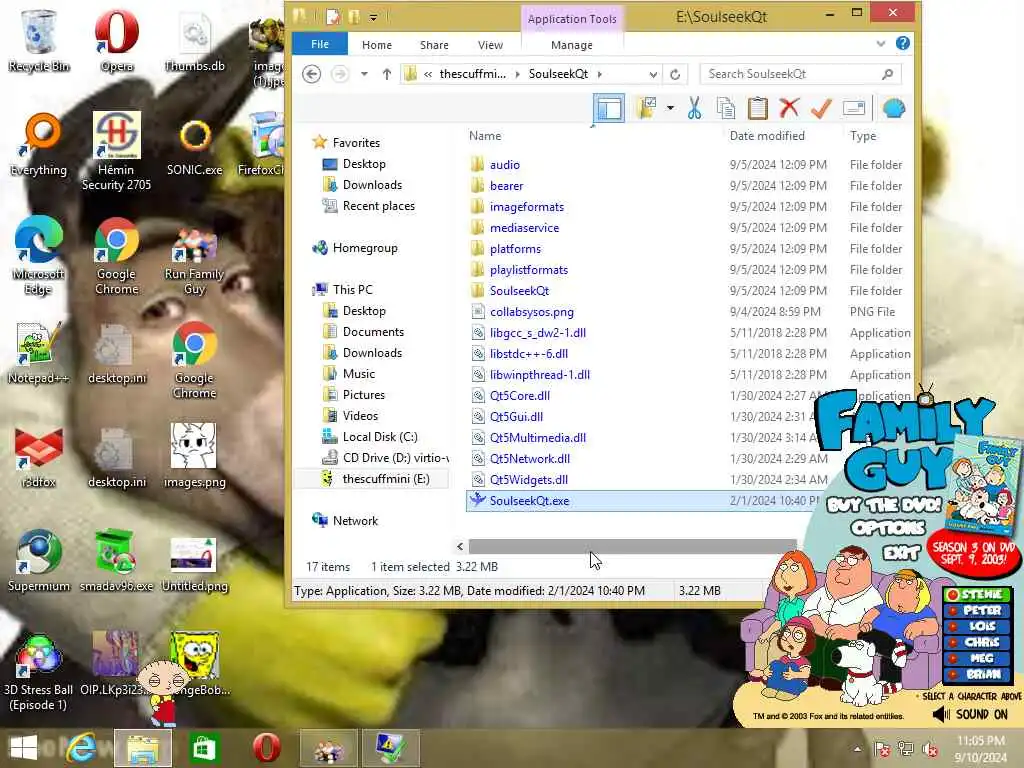Viewport: 1024px width, 768px height.
Task: Select the audio folder
Action: (505, 165)
